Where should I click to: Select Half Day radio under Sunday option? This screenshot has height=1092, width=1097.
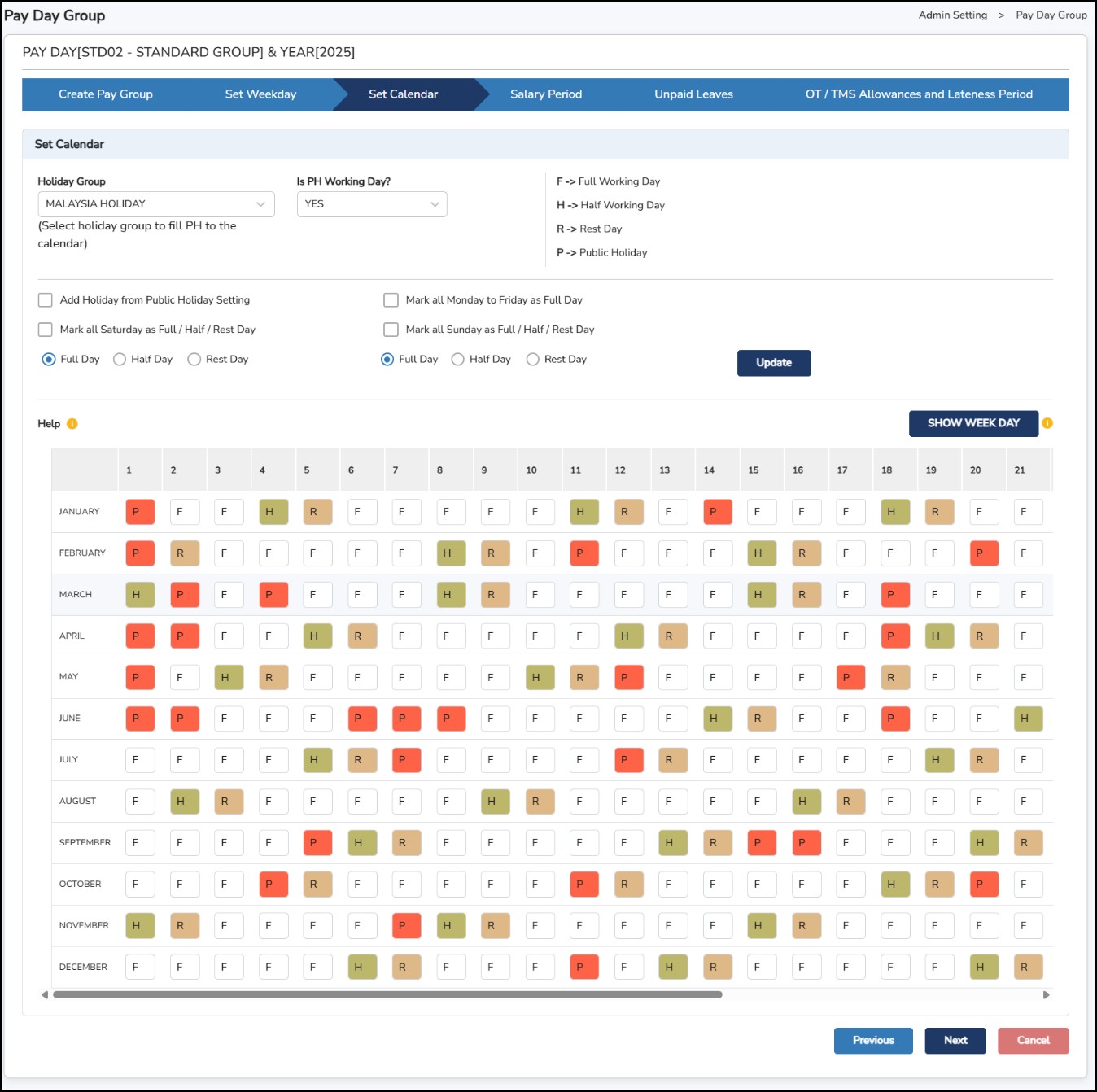click(458, 360)
